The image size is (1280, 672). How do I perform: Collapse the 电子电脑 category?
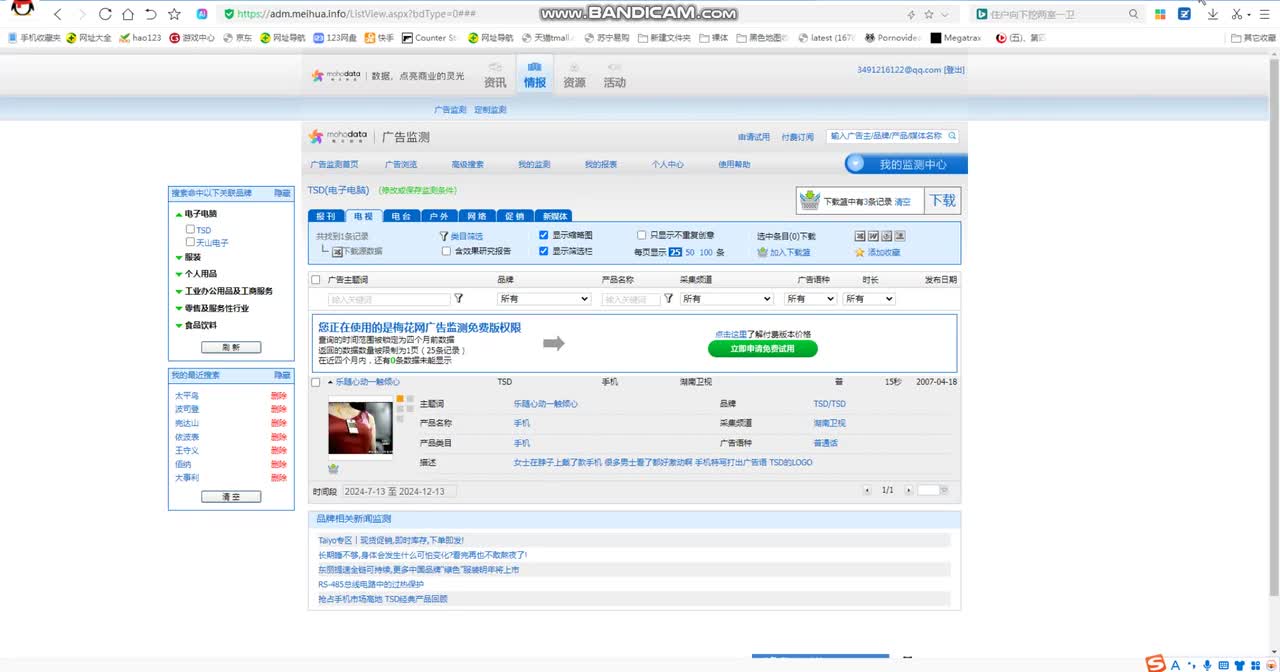point(179,214)
